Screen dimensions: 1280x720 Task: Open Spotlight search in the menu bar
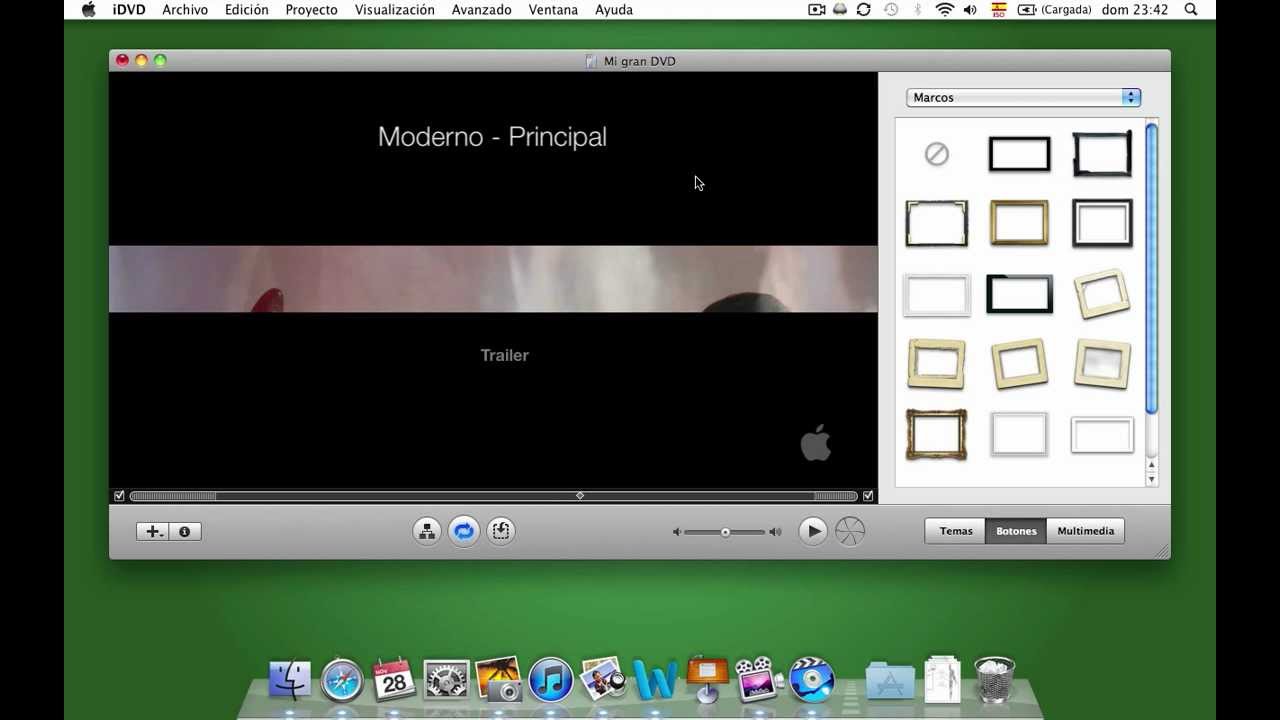pyautogui.click(x=1191, y=10)
